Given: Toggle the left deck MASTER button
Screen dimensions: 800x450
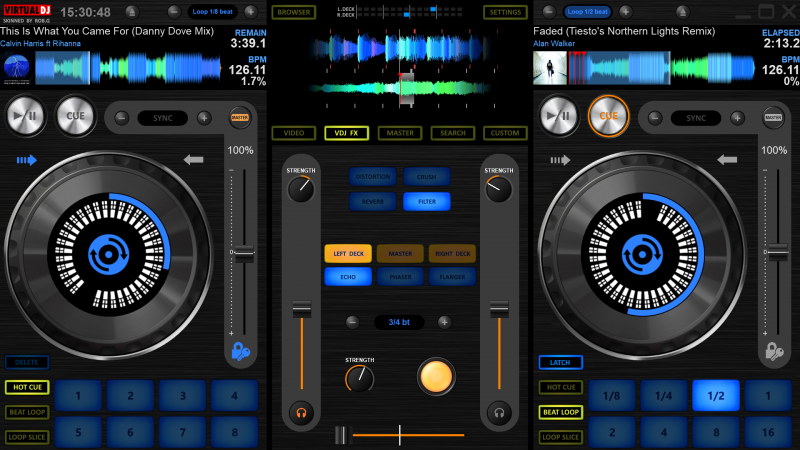Looking at the screenshot, I should (239, 118).
